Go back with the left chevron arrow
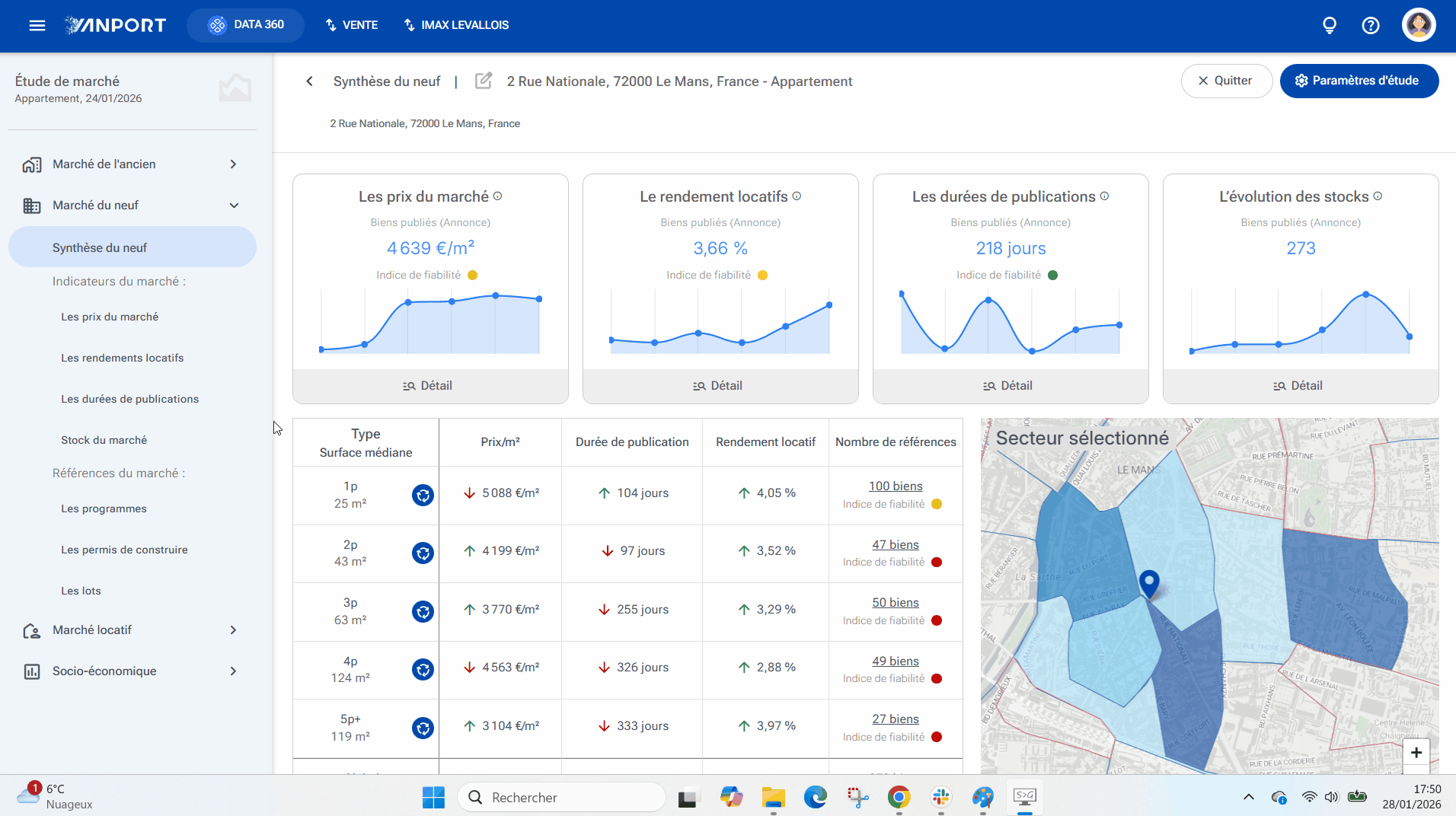The width and height of the screenshot is (1456, 816). pyautogui.click(x=309, y=81)
